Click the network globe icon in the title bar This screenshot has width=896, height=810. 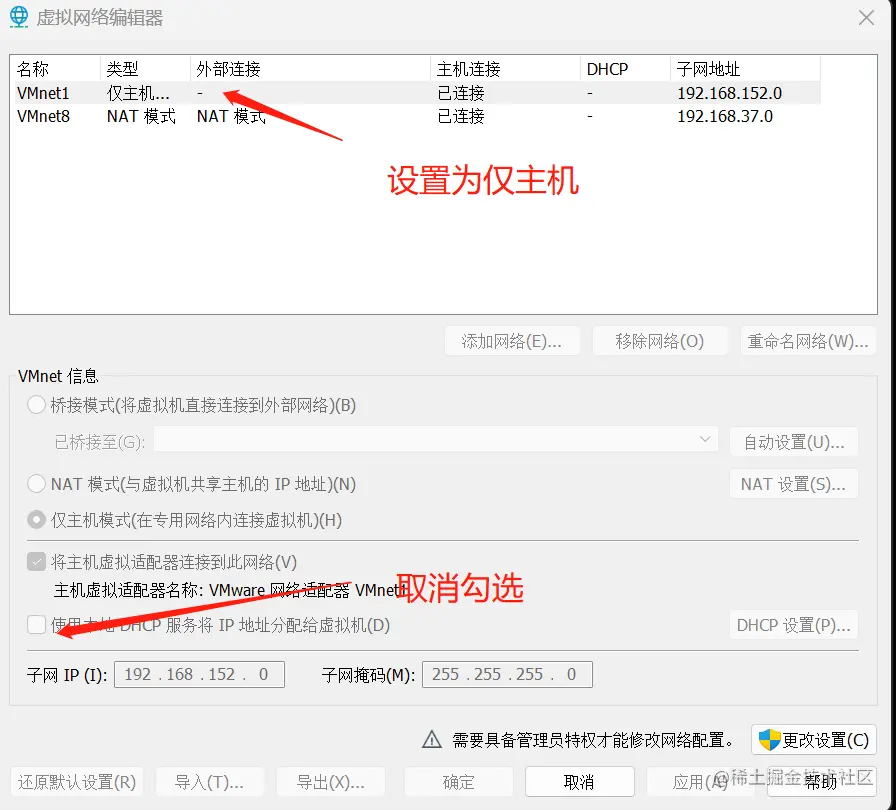pyautogui.click(x=17, y=17)
